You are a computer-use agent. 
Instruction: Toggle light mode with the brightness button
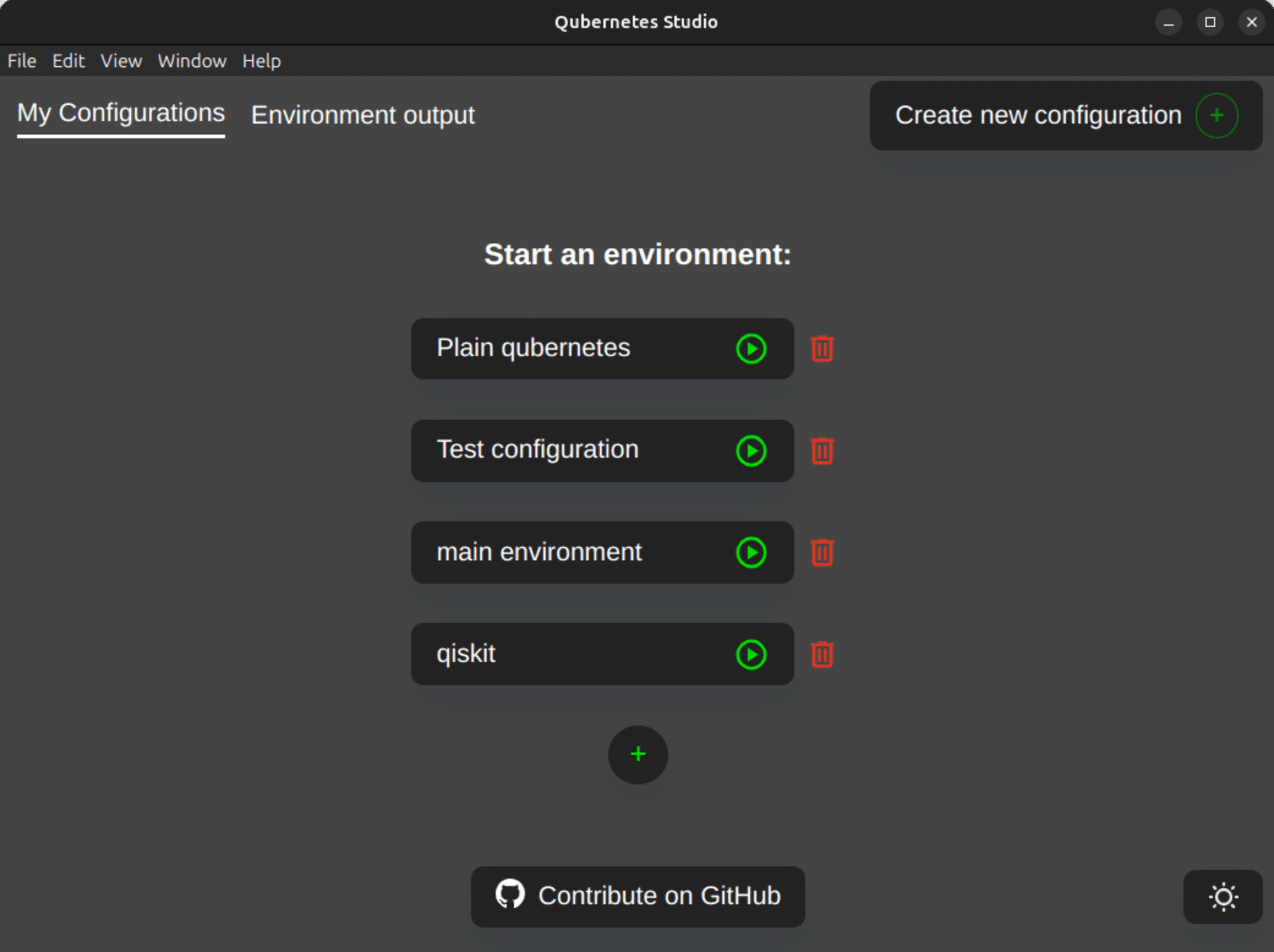[x=1223, y=896]
